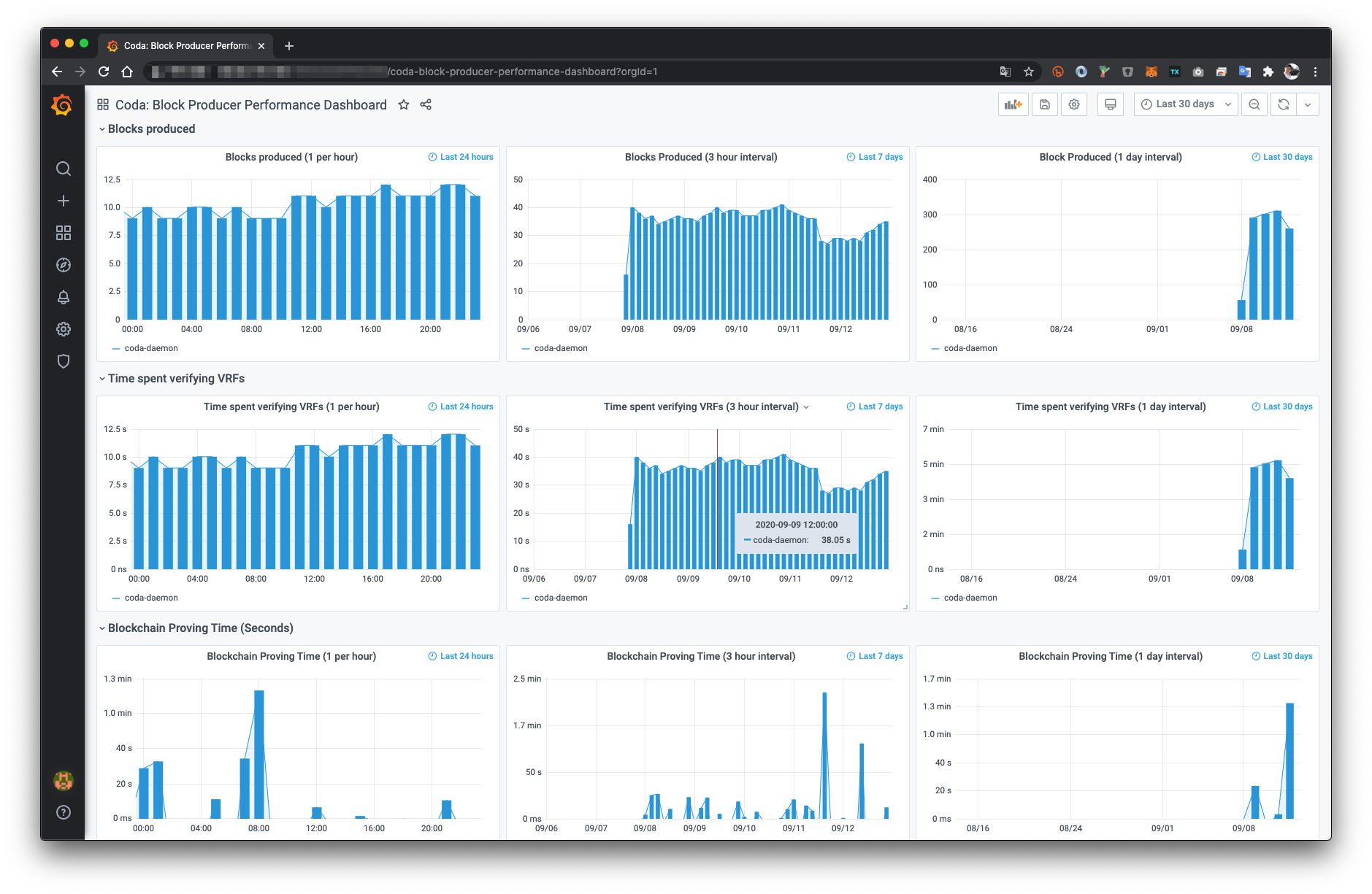Cycle view mode with the monitor icon
The image size is (1372, 894).
coord(1110,104)
